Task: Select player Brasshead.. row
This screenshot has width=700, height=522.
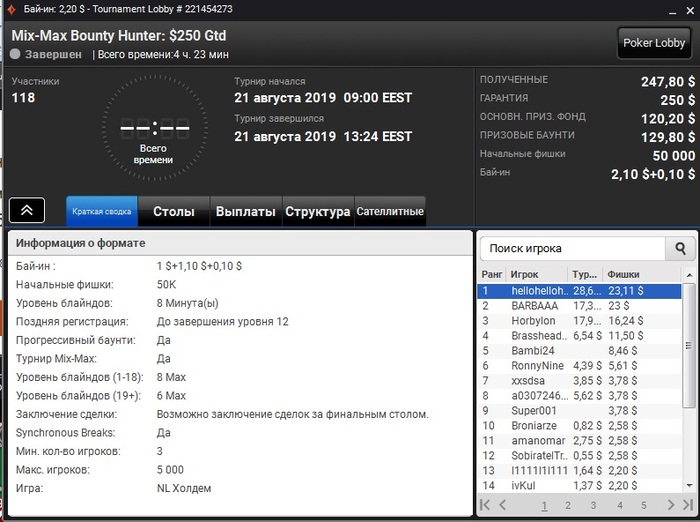Action: 579,336
